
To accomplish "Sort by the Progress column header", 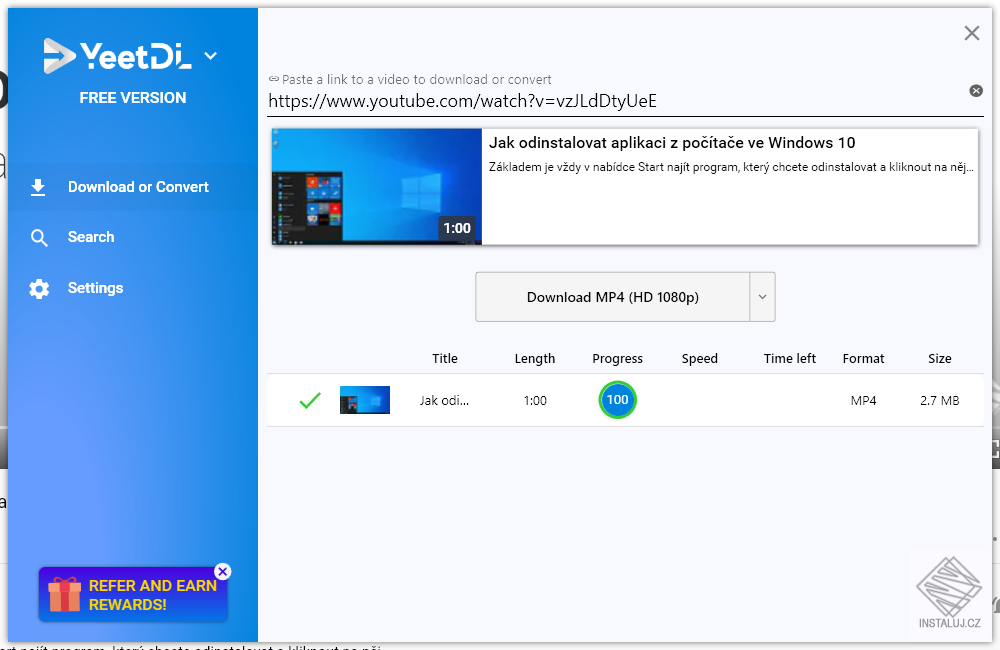I will (x=617, y=358).
